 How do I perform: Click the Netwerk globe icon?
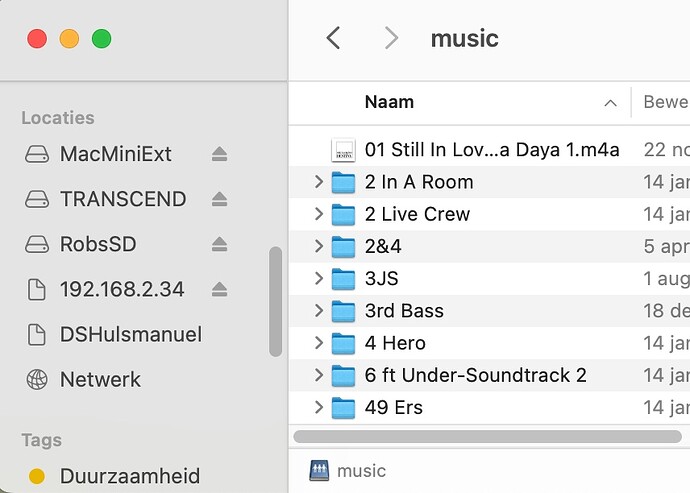[x=37, y=379]
